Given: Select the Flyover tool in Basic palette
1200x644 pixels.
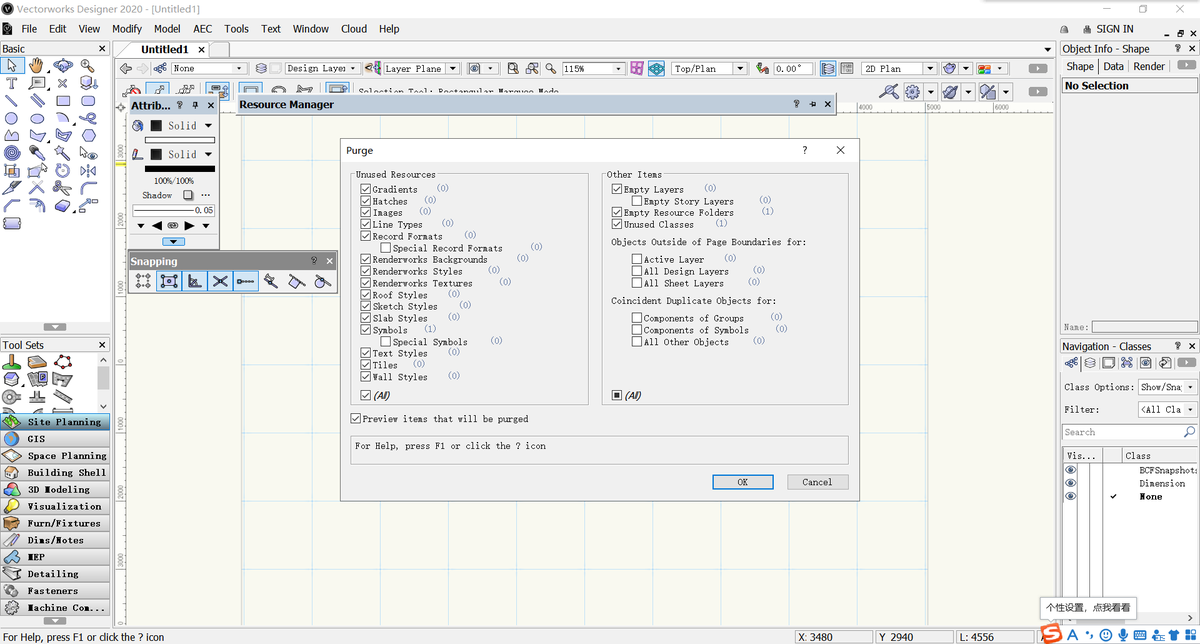Looking at the screenshot, I should (63, 65).
